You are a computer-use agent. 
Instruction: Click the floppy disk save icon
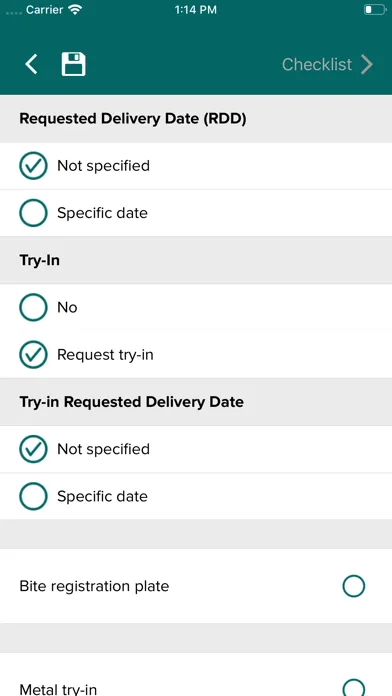73,64
